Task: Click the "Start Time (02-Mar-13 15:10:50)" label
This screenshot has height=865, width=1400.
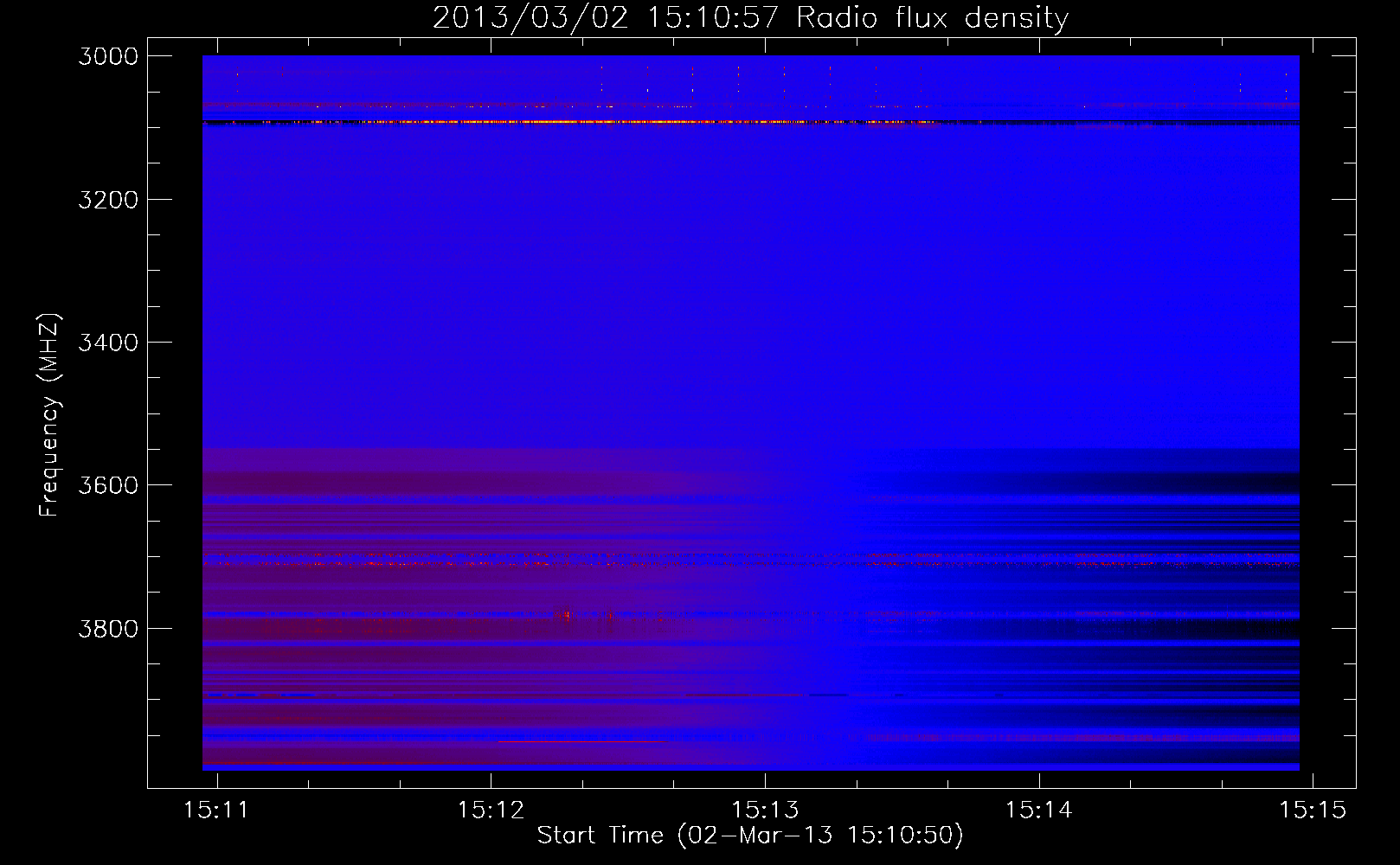Action: point(750,836)
